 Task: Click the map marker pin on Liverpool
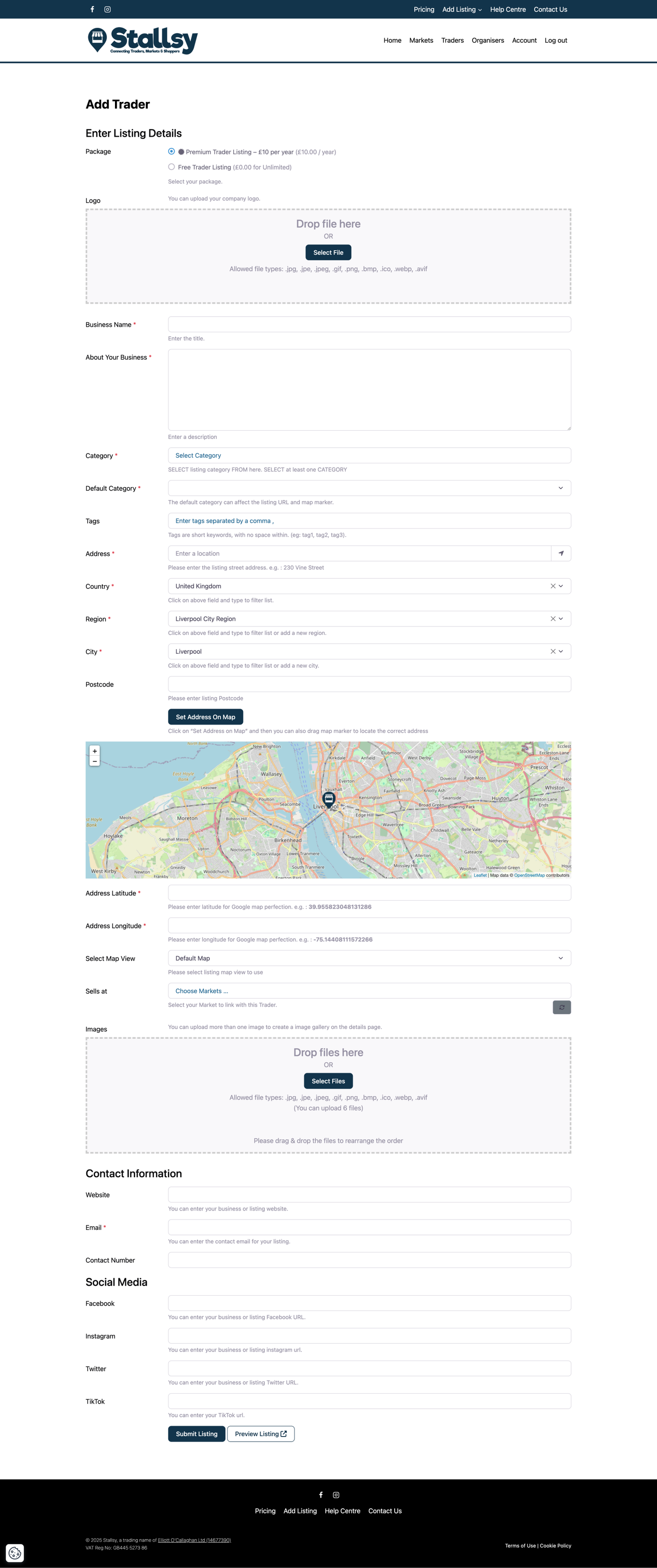329,800
